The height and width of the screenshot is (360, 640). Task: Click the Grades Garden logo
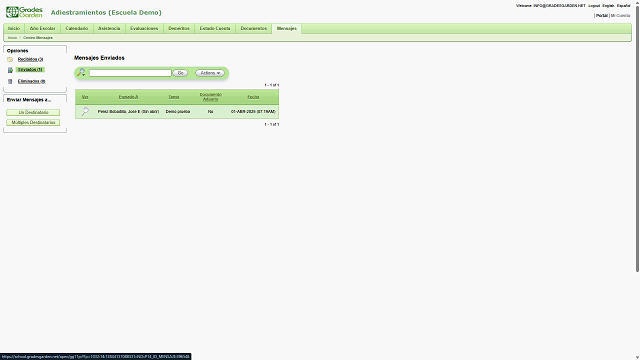click(24, 12)
